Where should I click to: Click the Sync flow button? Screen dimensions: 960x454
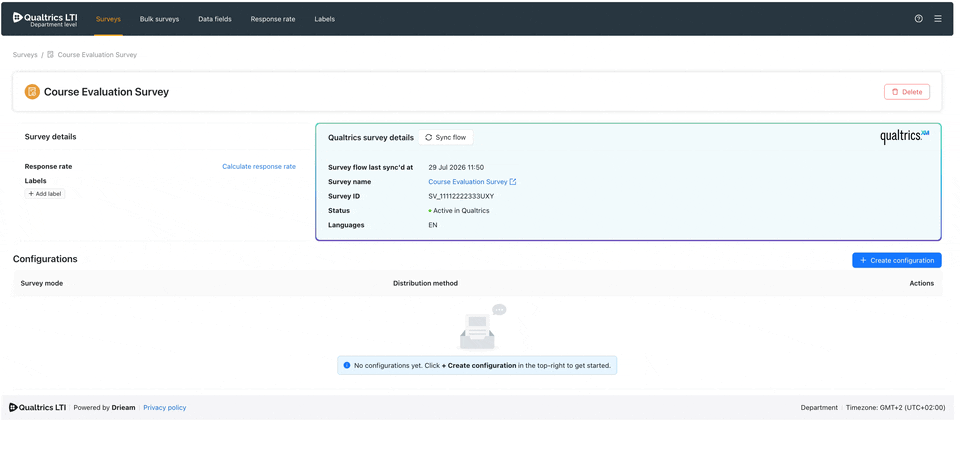[446, 138]
